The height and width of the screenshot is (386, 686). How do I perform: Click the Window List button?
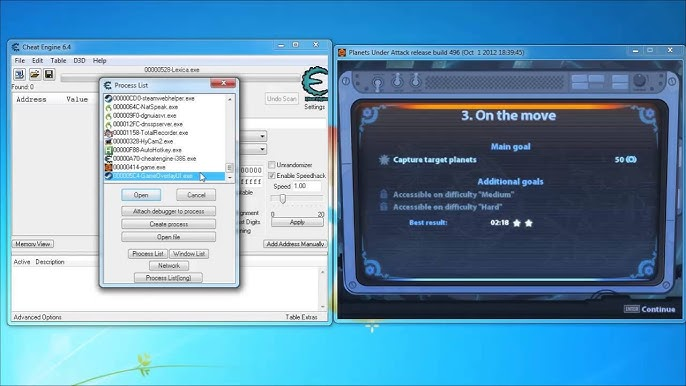coord(189,253)
